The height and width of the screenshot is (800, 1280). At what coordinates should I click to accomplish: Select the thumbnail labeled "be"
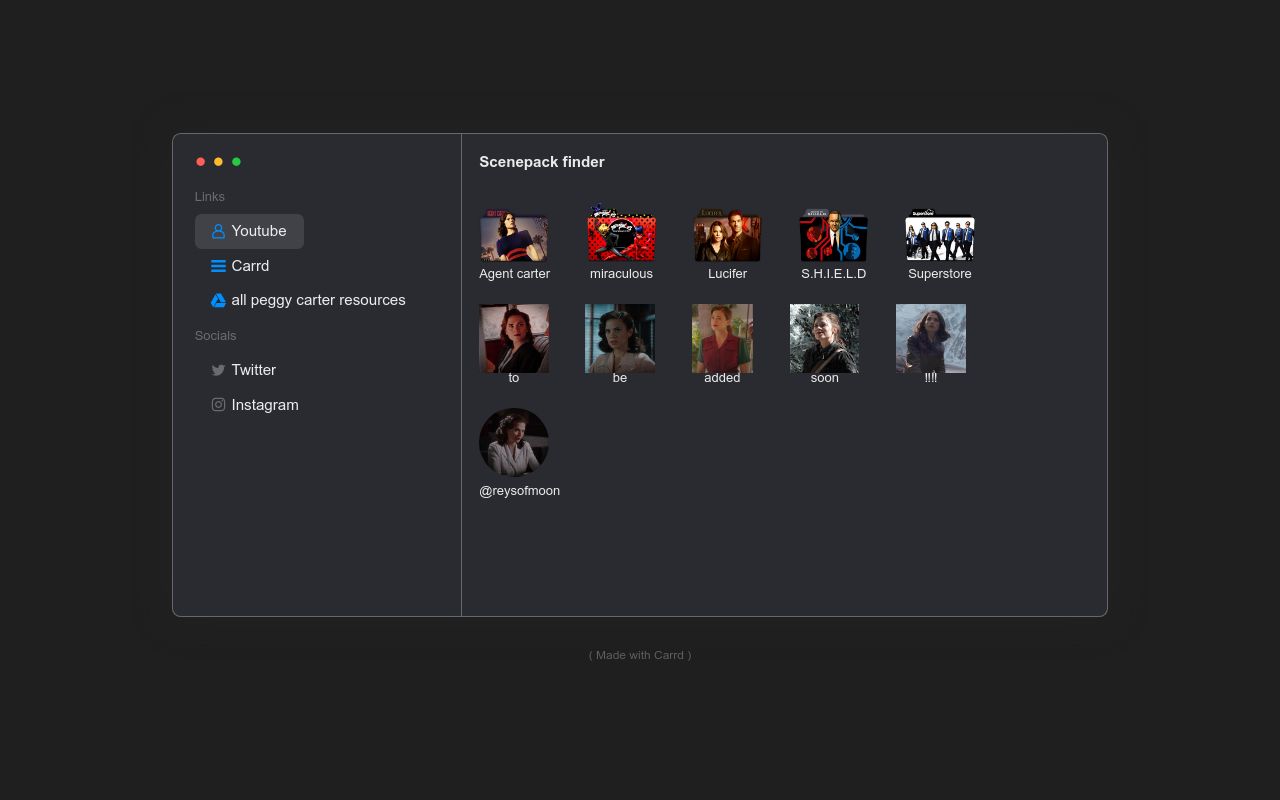(x=620, y=338)
